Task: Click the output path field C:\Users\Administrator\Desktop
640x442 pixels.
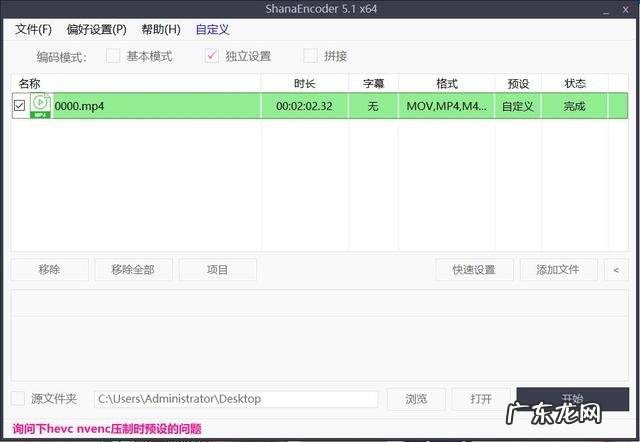Action: (236, 399)
